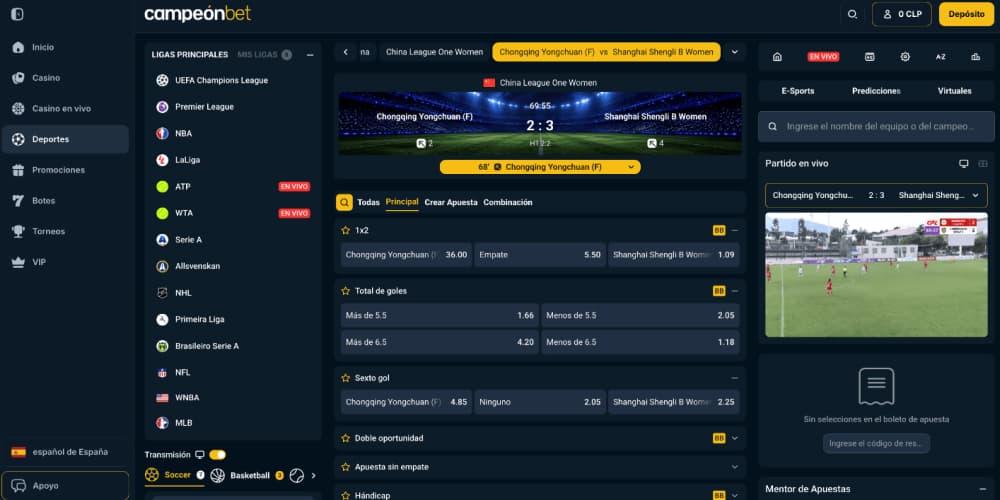Show more sports with right arrow
Screen dimensions: 1000x500
pyautogui.click(x=313, y=475)
